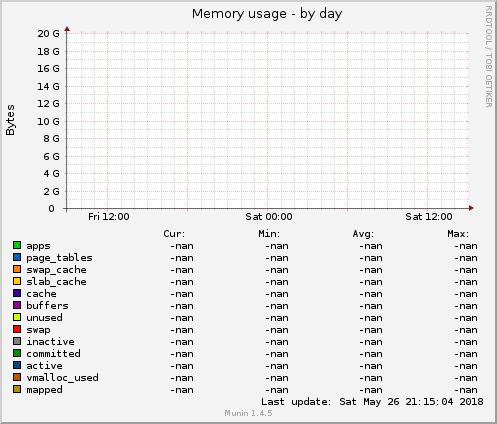This screenshot has width=497, height=424.
Task: Click the 'active' legend label
Action: click(x=44, y=366)
